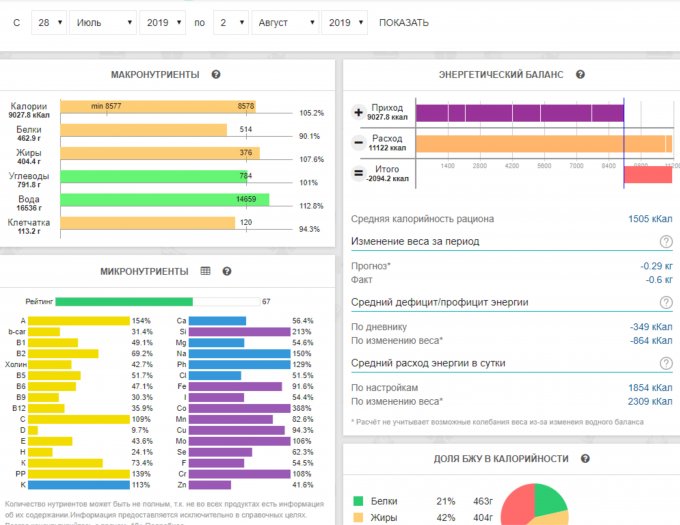Open start day dropdown showing 28
Screen dimensions: 680x525
(x=48, y=22)
